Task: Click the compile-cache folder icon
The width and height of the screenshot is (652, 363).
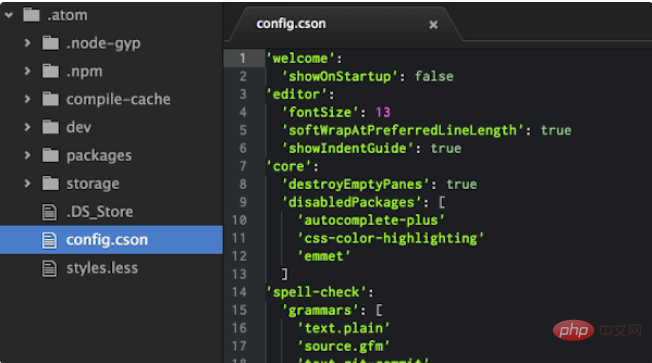Action: click(x=50, y=99)
